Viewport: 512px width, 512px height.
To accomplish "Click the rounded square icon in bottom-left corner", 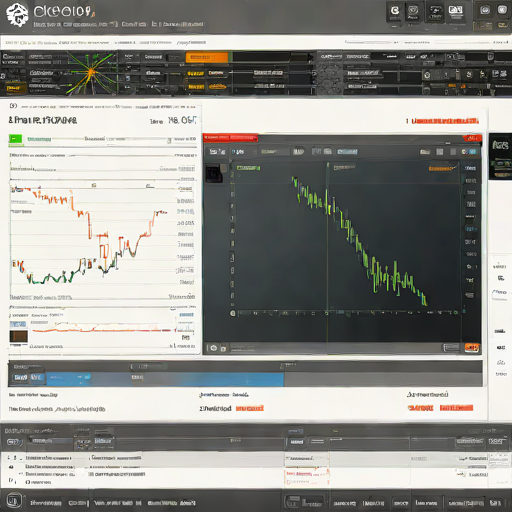I will [14, 500].
